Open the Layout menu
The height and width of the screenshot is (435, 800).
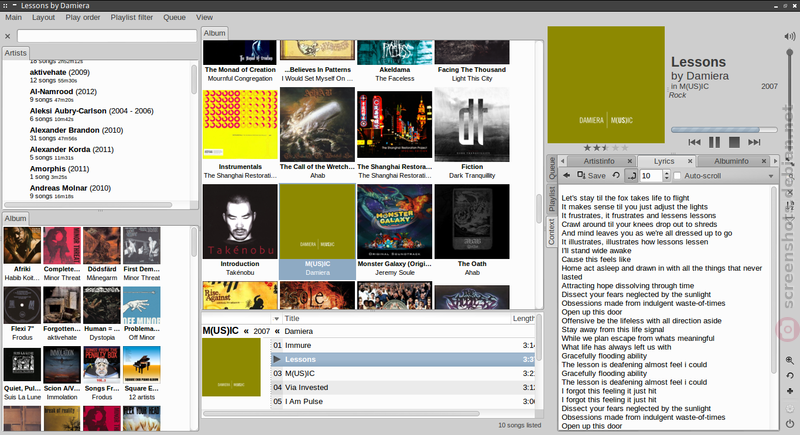coord(43,17)
